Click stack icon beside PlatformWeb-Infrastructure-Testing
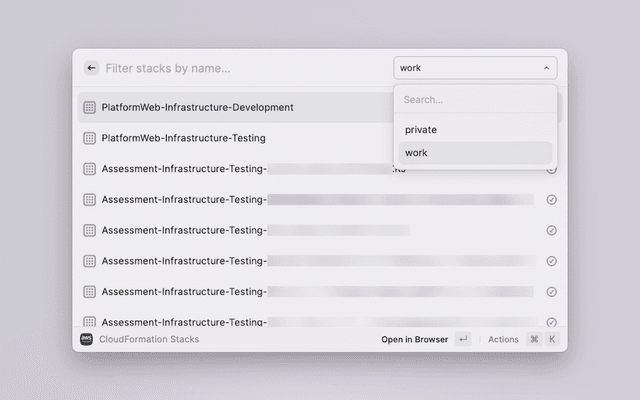 [x=89, y=138]
